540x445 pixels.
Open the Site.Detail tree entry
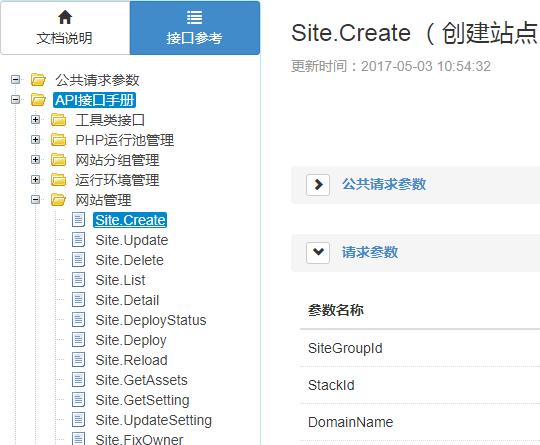pyautogui.click(x=127, y=300)
